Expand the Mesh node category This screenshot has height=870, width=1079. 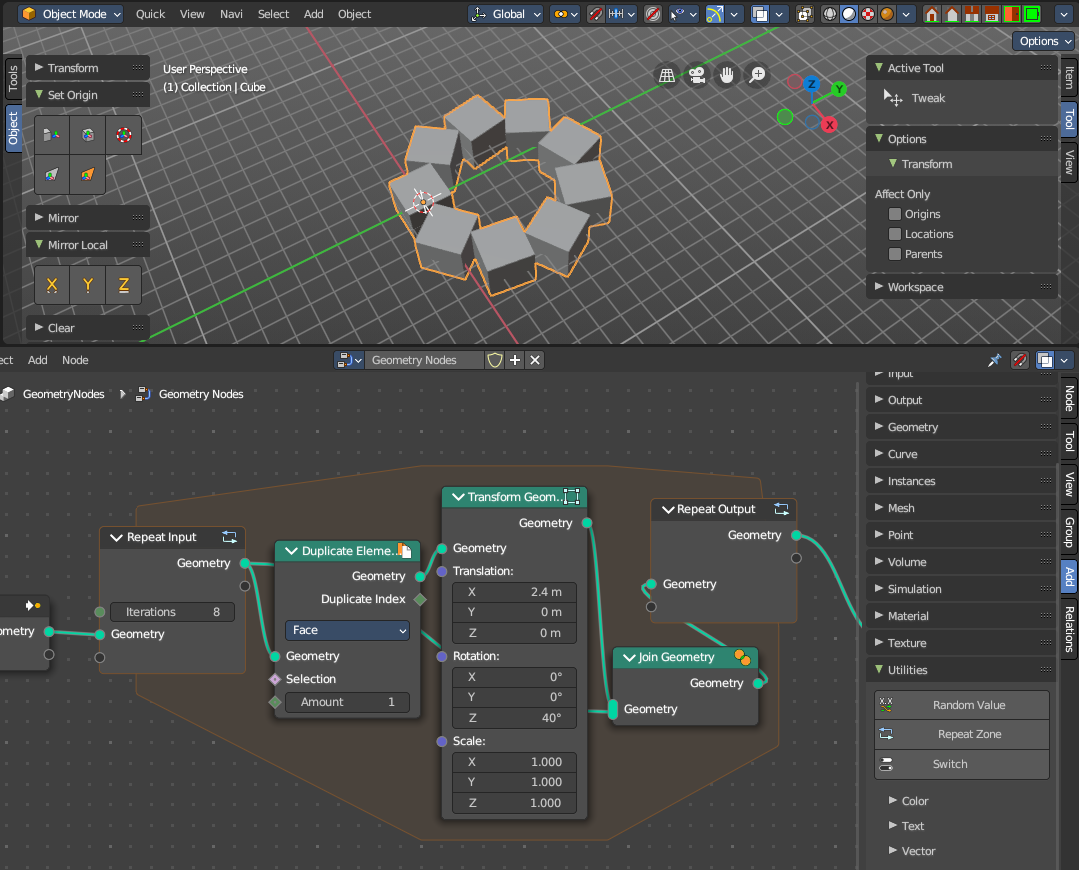962,508
